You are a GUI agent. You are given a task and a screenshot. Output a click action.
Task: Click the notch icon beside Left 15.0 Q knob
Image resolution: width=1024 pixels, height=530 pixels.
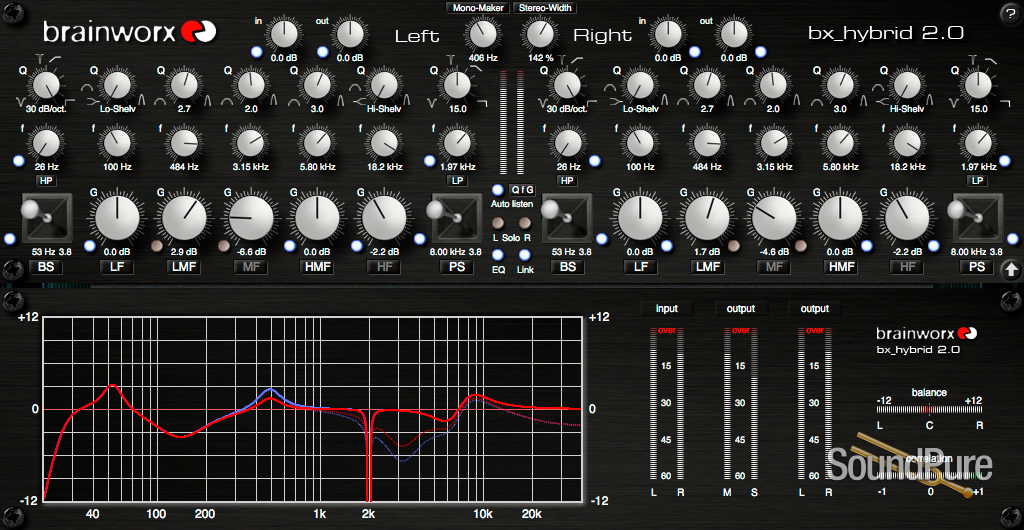coord(434,101)
